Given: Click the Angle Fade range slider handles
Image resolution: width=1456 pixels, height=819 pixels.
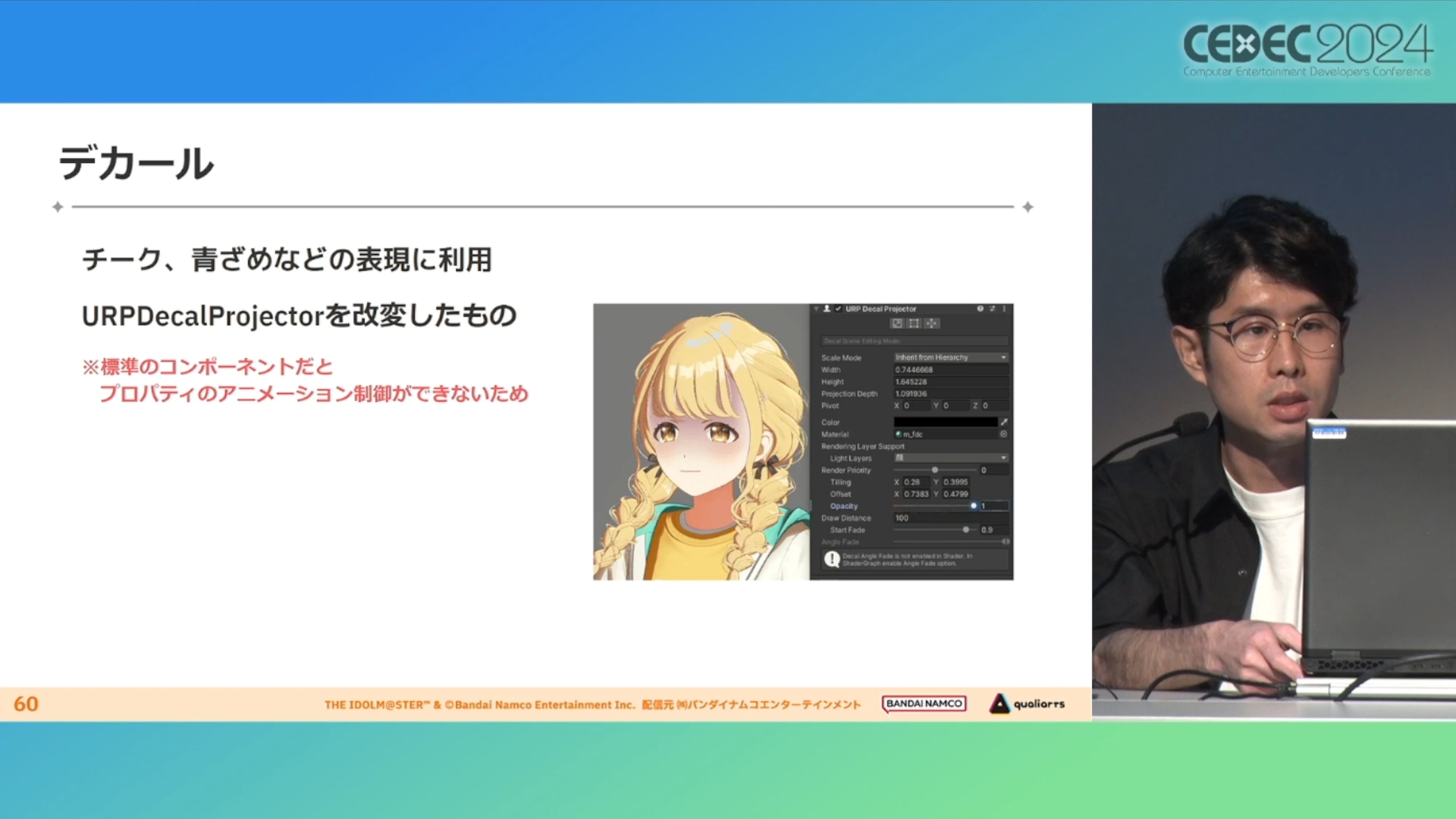Looking at the screenshot, I should 1006,542.
